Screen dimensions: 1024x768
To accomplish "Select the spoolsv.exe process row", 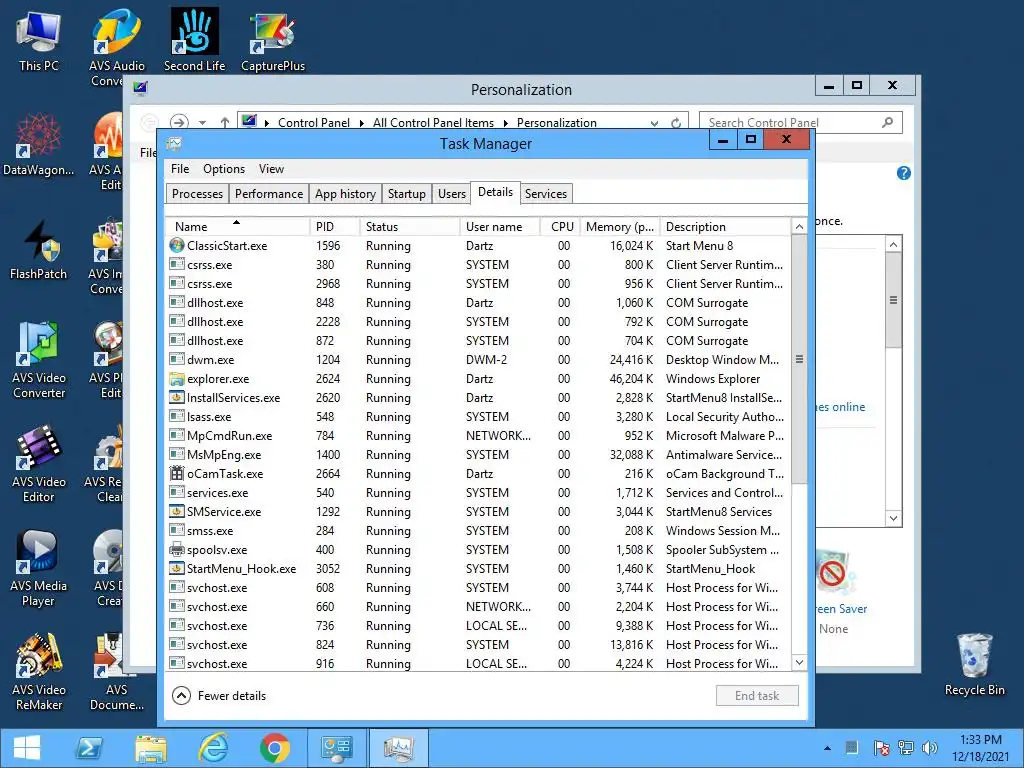I will [x=477, y=550].
